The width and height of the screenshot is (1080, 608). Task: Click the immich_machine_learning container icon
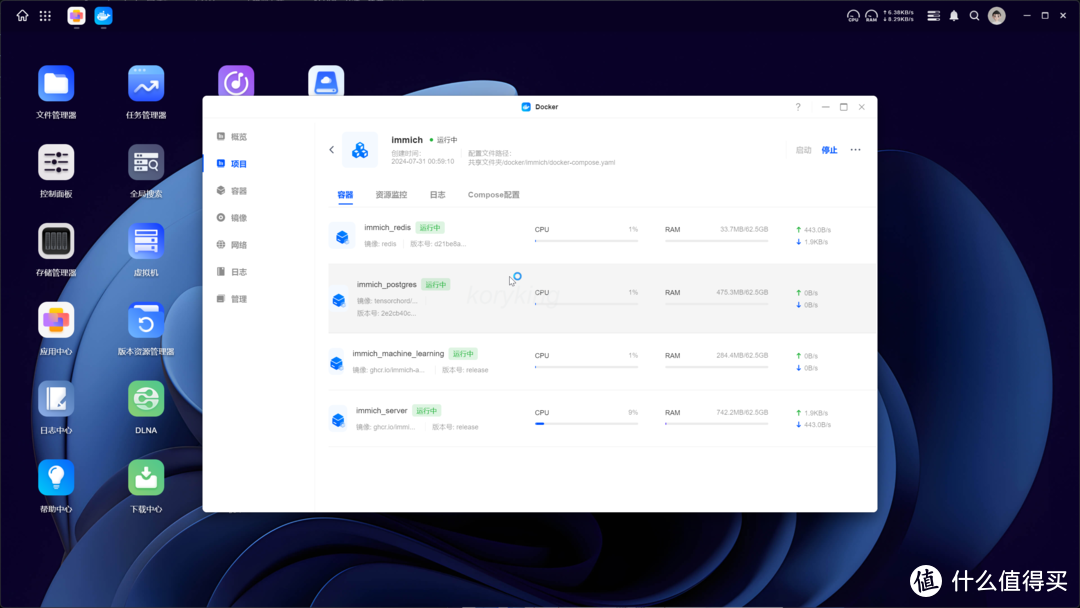pyautogui.click(x=336, y=363)
